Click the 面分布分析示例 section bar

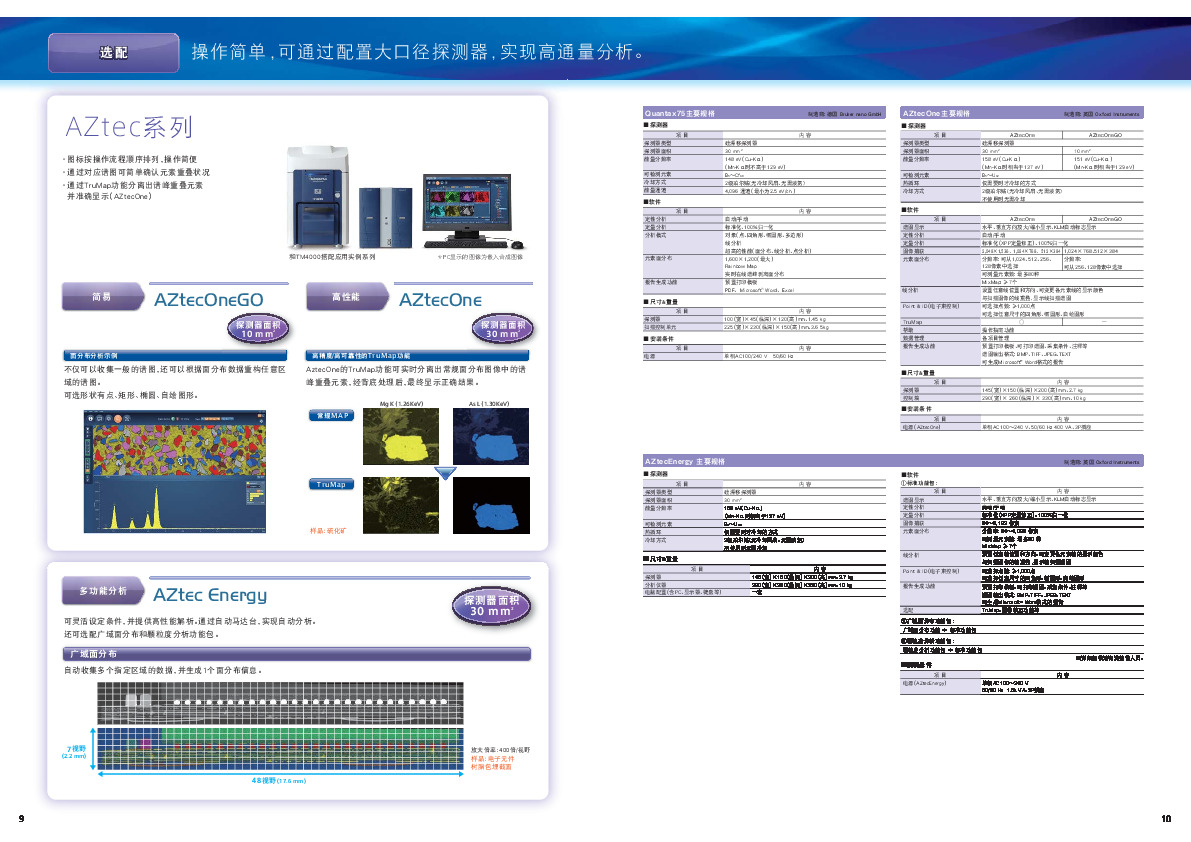[175, 355]
